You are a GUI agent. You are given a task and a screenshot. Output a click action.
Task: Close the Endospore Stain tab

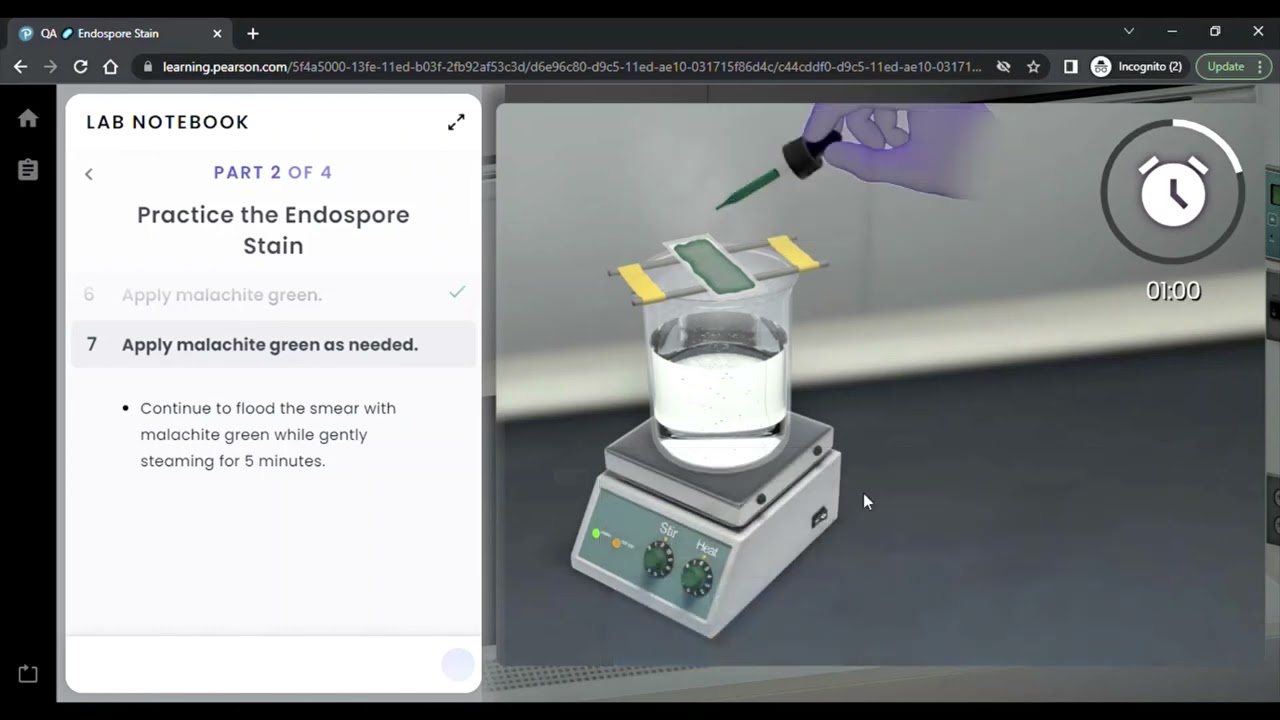217,33
